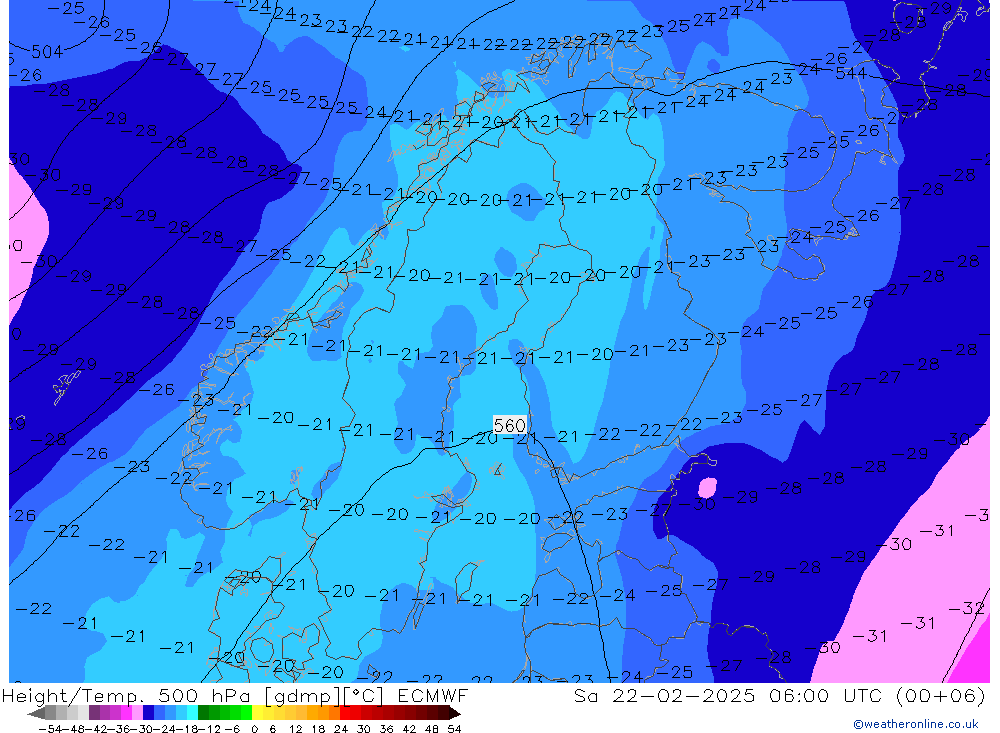Click the Sa 22-02-2025 06:00 UTC date

(x=730, y=695)
